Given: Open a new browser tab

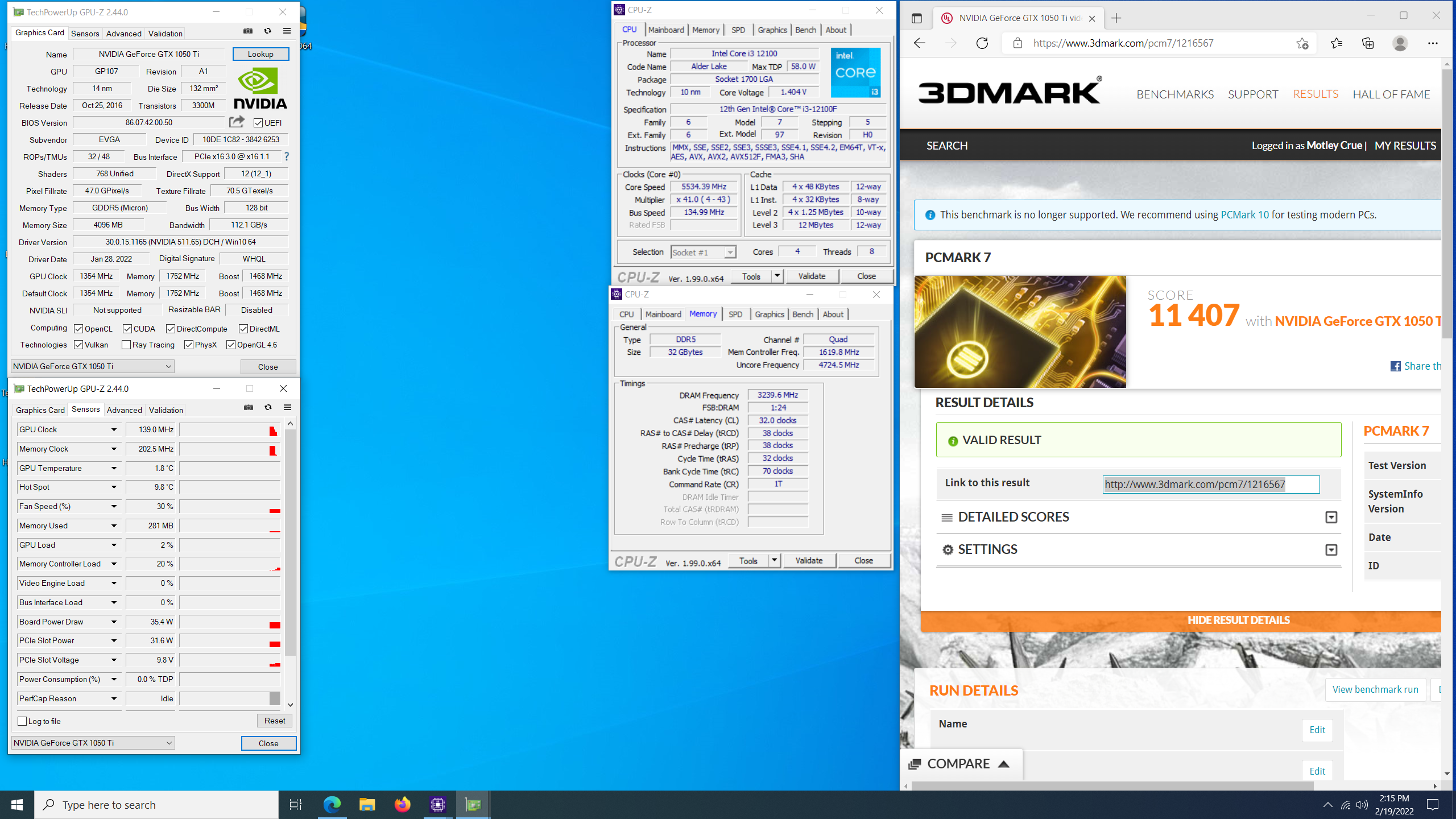Looking at the screenshot, I should coord(1116,18).
